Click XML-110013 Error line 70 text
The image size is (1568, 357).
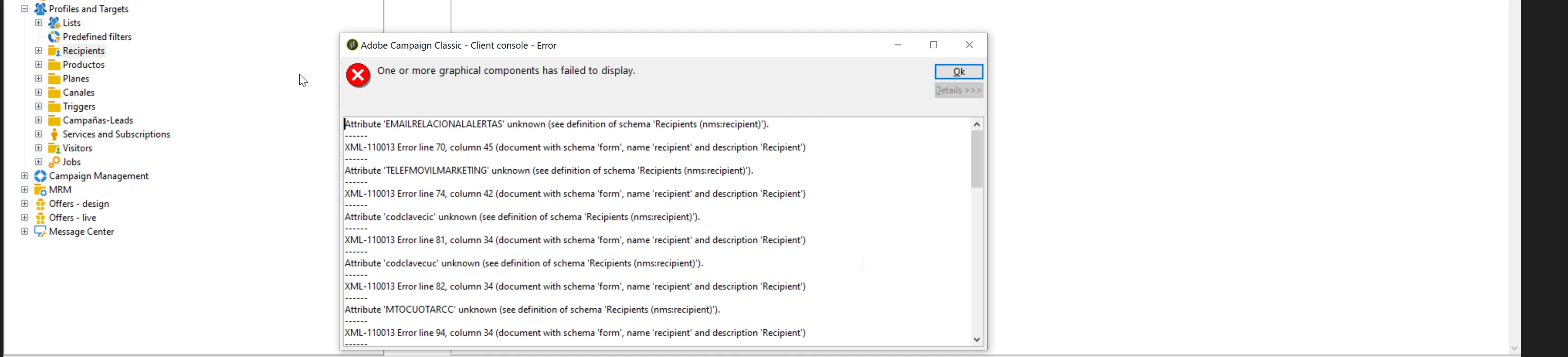(575, 147)
